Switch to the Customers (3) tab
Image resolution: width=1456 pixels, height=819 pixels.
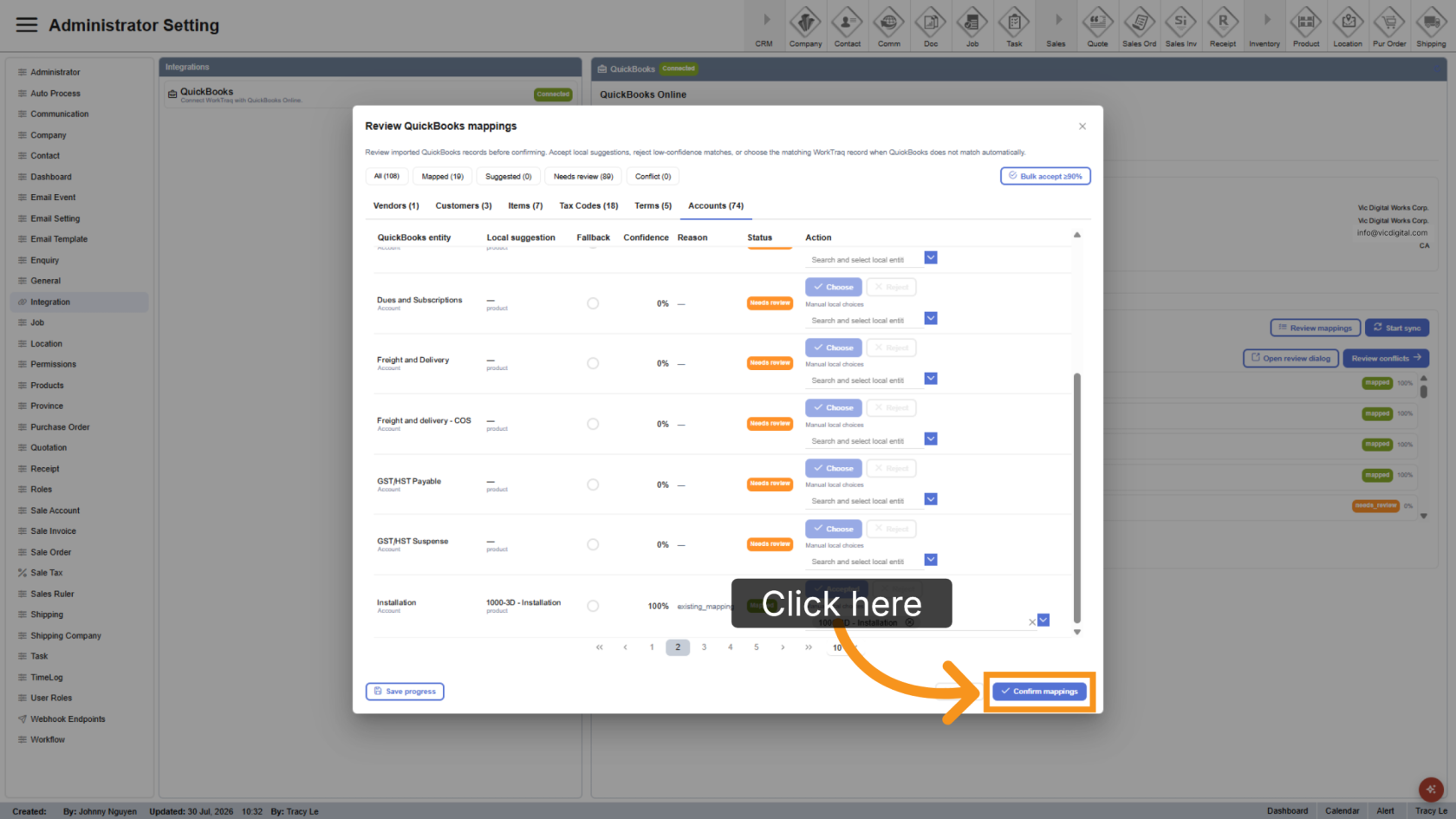(x=464, y=206)
